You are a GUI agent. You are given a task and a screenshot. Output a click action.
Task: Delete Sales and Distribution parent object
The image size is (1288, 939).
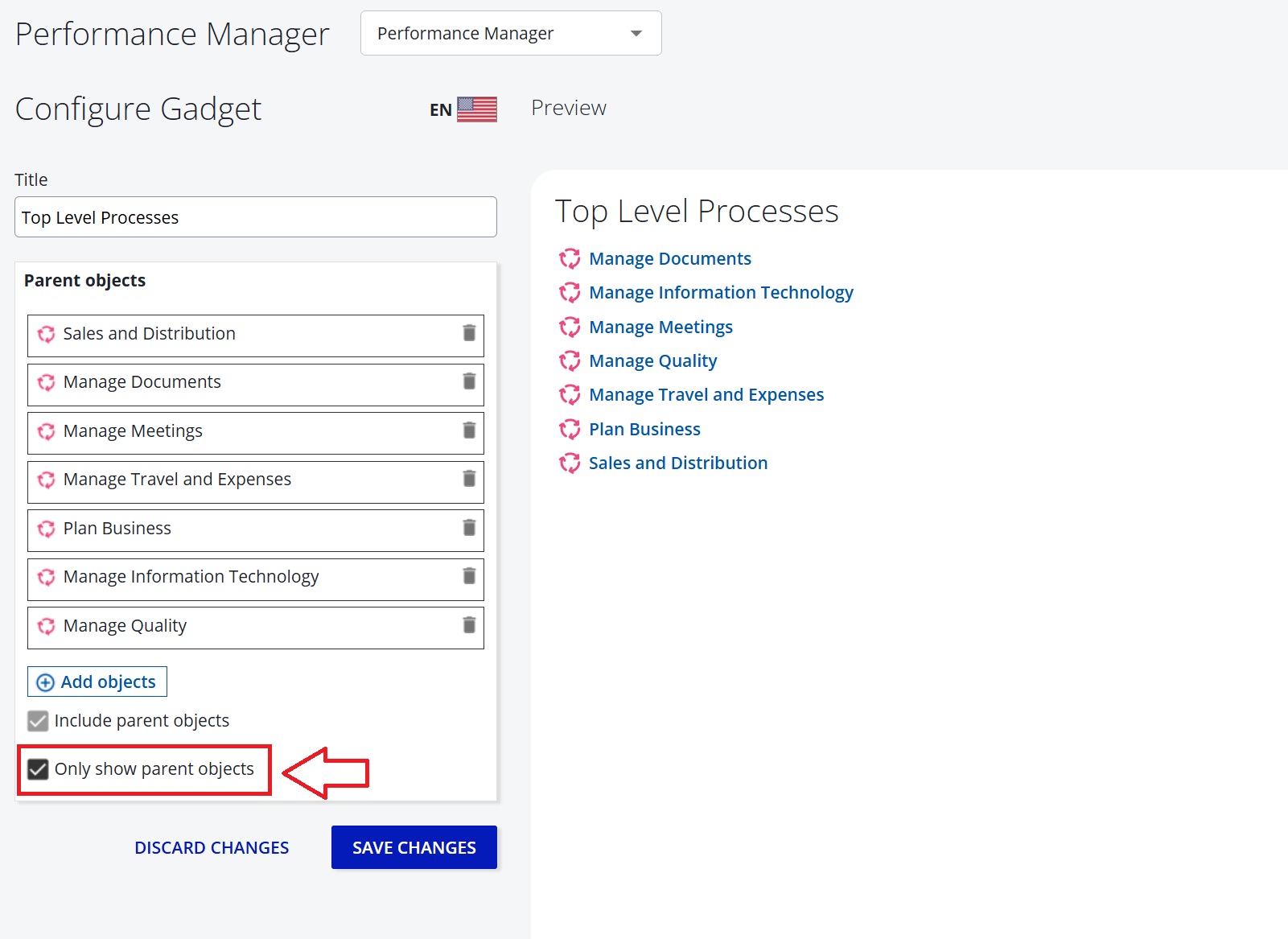pos(469,333)
